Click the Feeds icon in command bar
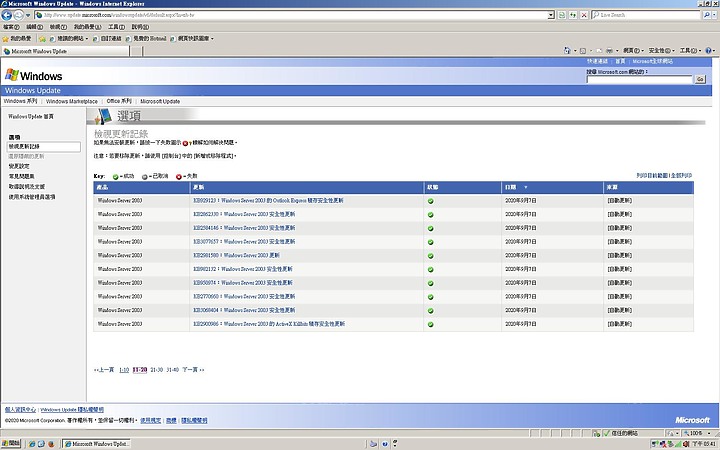Screen dimensions: 720x450 coord(583,51)
